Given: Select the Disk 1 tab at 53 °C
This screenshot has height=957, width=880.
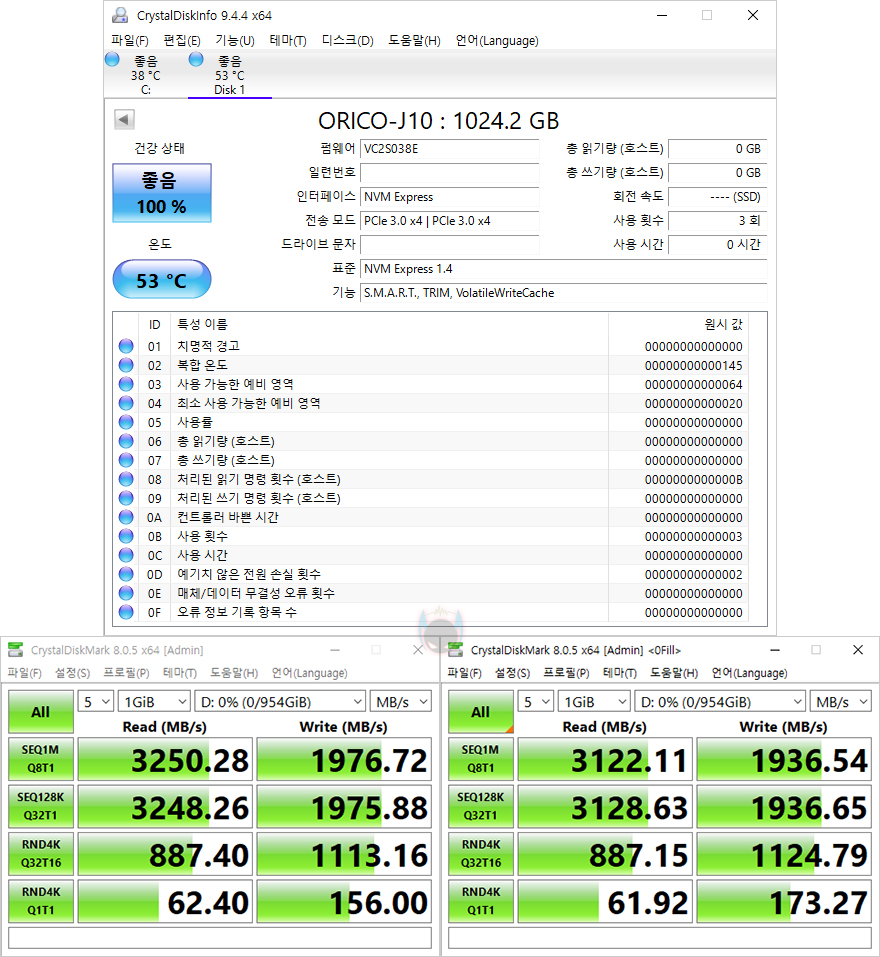Looking at the screenshot, I should (x=229, y=75).
